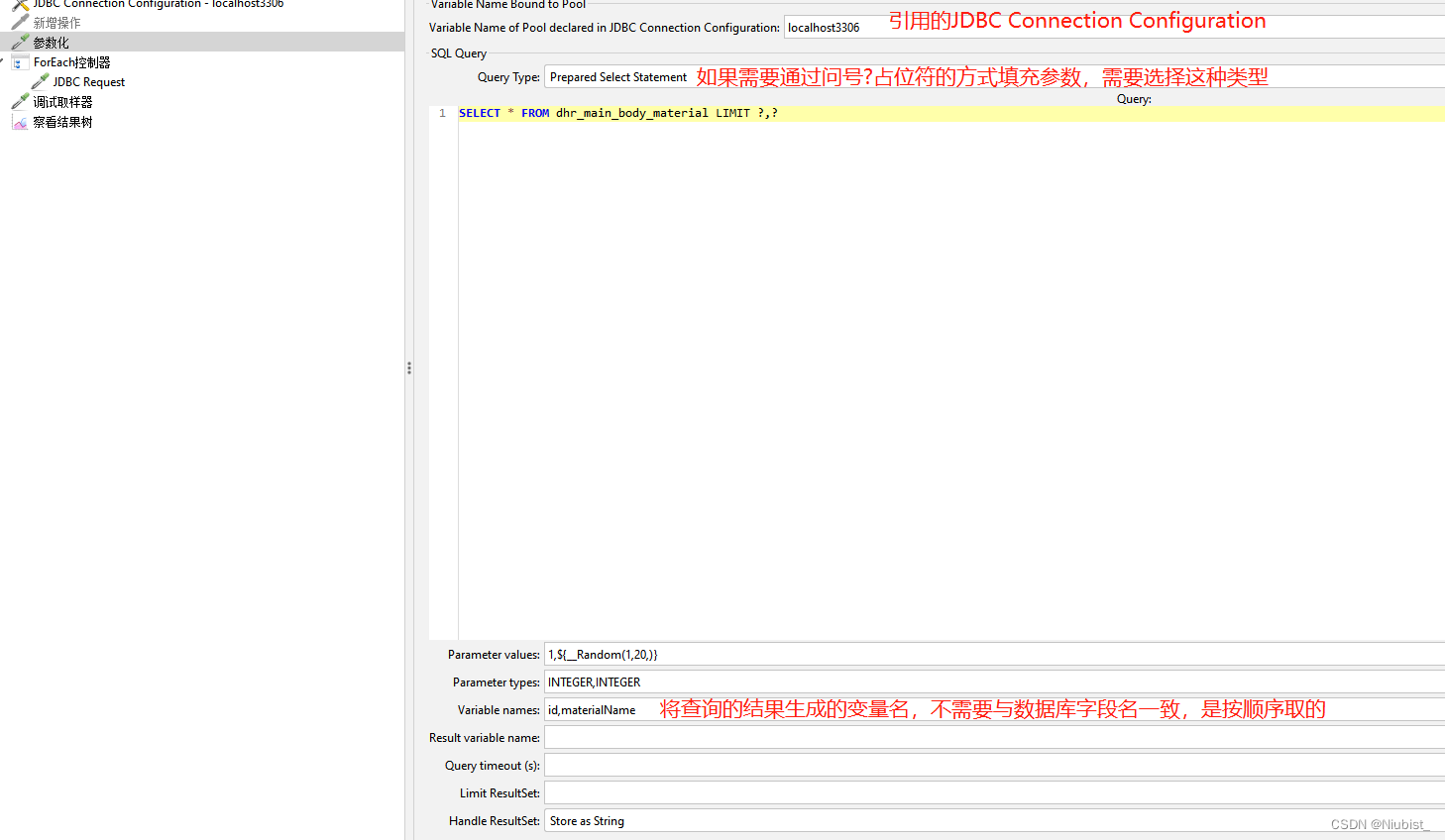Screen dimensions: 1445x840
Task: Click the JDBC Connection Configuration wrench icon
Action: [20, 5]
